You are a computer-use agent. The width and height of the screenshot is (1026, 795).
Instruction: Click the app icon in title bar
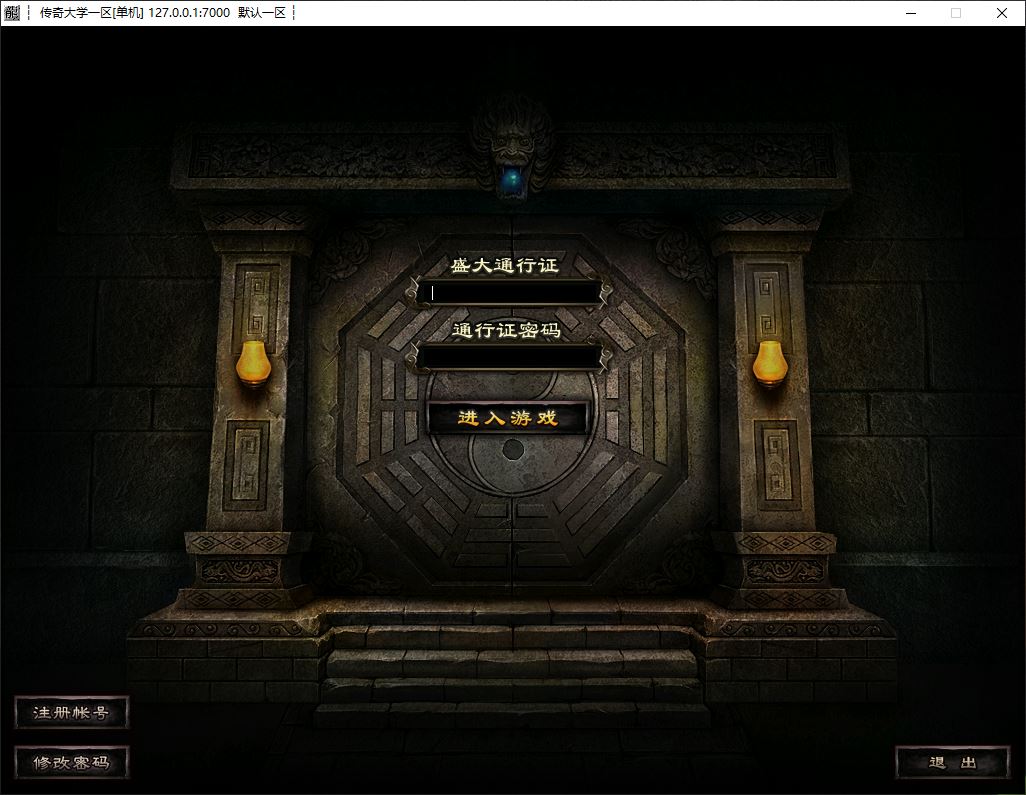point(12,12)
